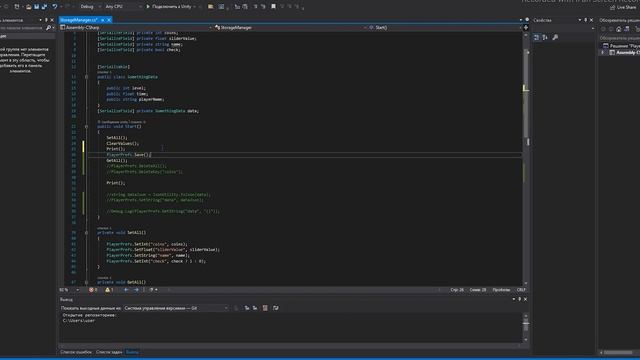This screenshot has width=640, height=360.
Task: Switch to 'Список ошибок' tab
Action: [x=76, y=352]
